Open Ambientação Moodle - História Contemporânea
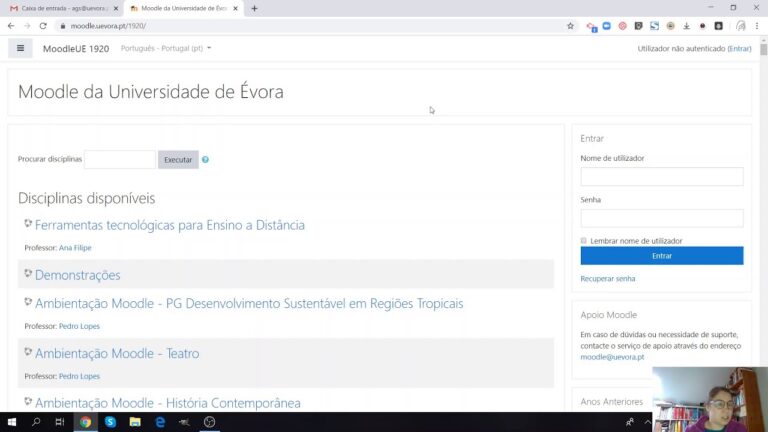The image size is (768, 432). click(x=168, y=403)
